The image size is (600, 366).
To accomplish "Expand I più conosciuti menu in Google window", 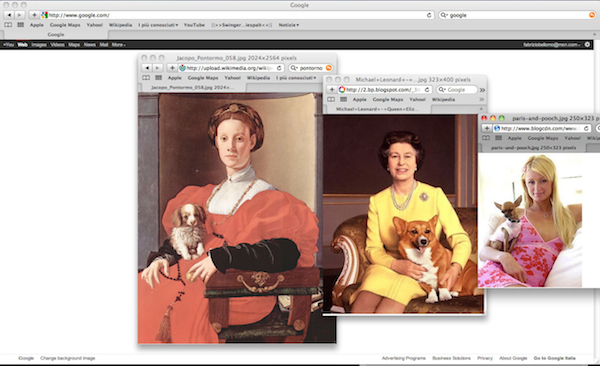I will pos(158,25).
